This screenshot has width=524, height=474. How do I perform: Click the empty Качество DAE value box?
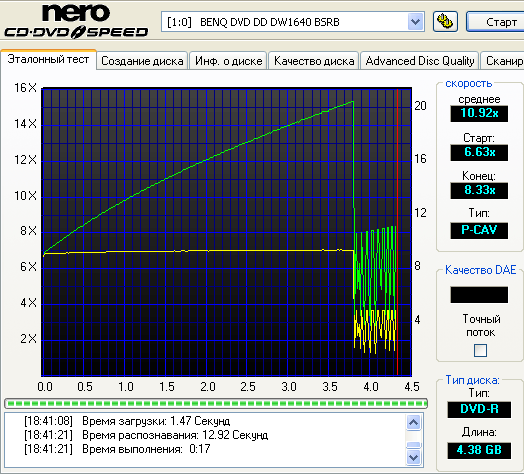point(479,294)
